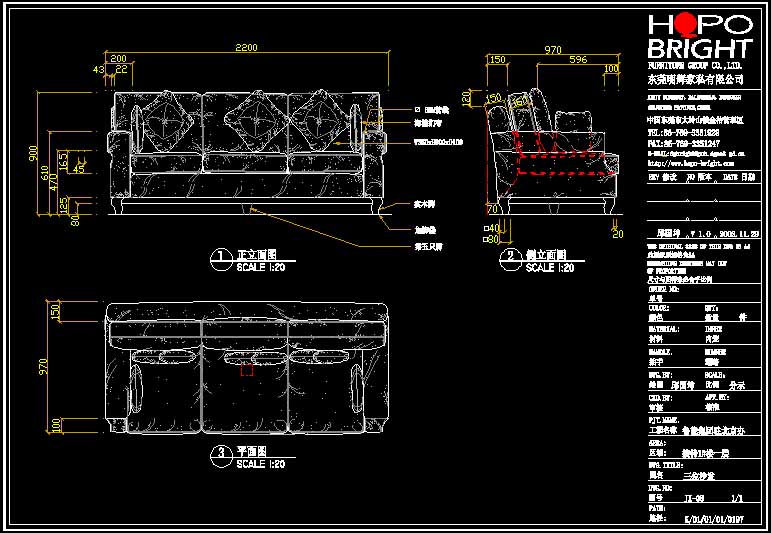
Task: Select the 正立面图 front elevation title
Action: tap(257, 254)
